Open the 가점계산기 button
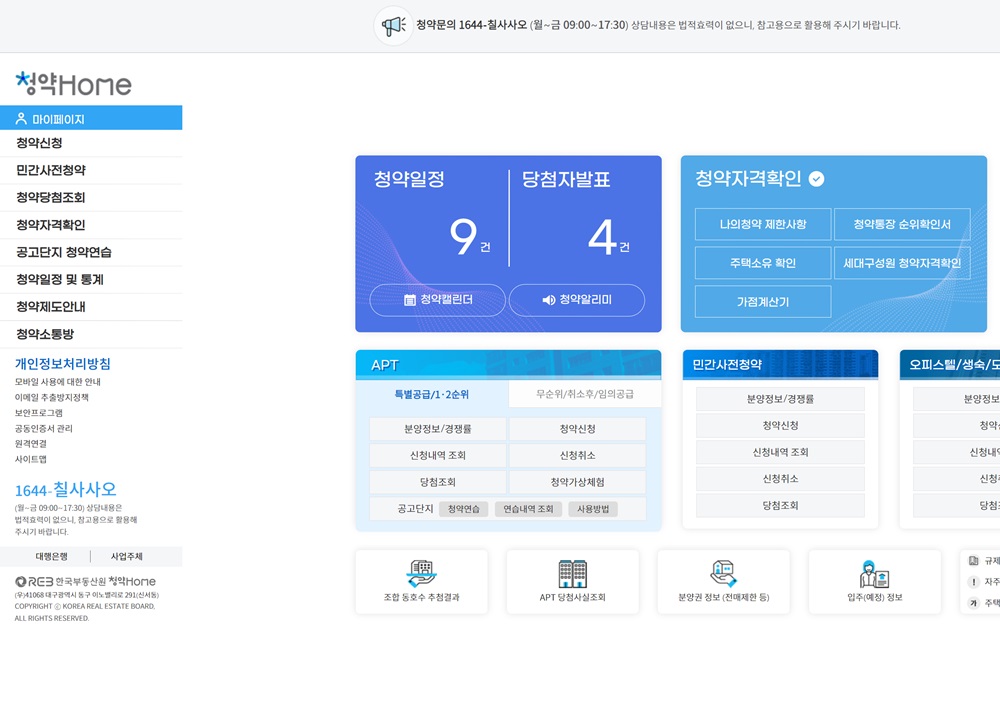The width and height of the screenshot is (1000, 716). point(762,301)
